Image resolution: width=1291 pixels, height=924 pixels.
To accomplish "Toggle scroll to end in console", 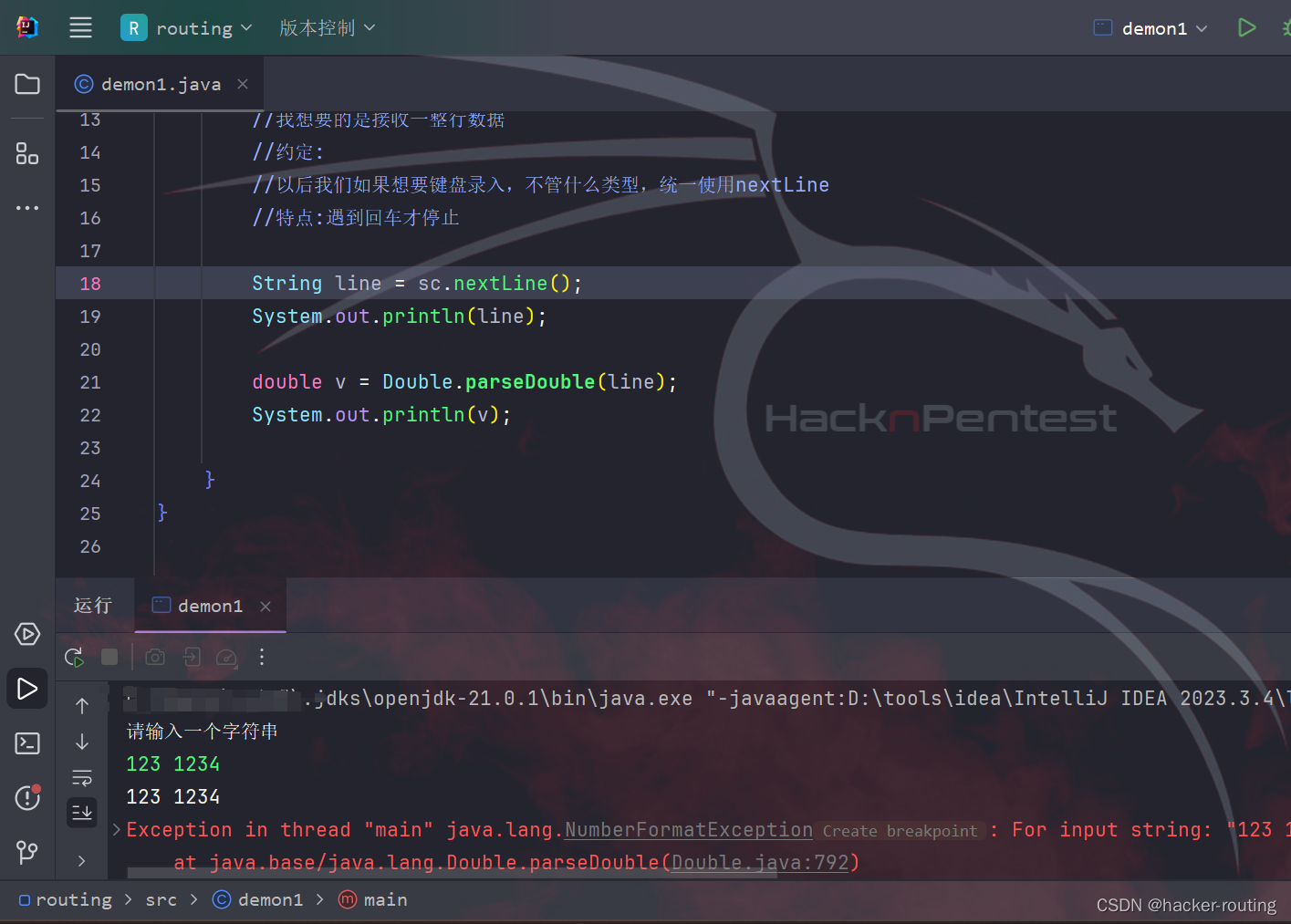I will [82, 812].
